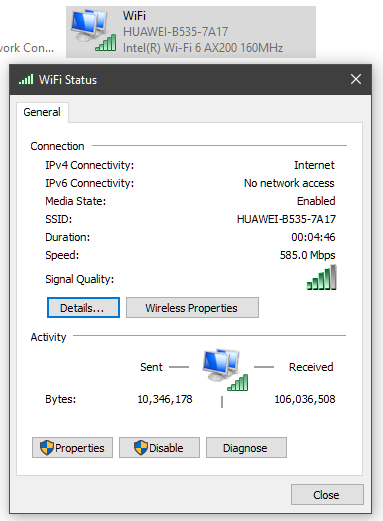The image size is (383, 521).
Task: Disable the WiFi adapter
Action: point(159,448)
